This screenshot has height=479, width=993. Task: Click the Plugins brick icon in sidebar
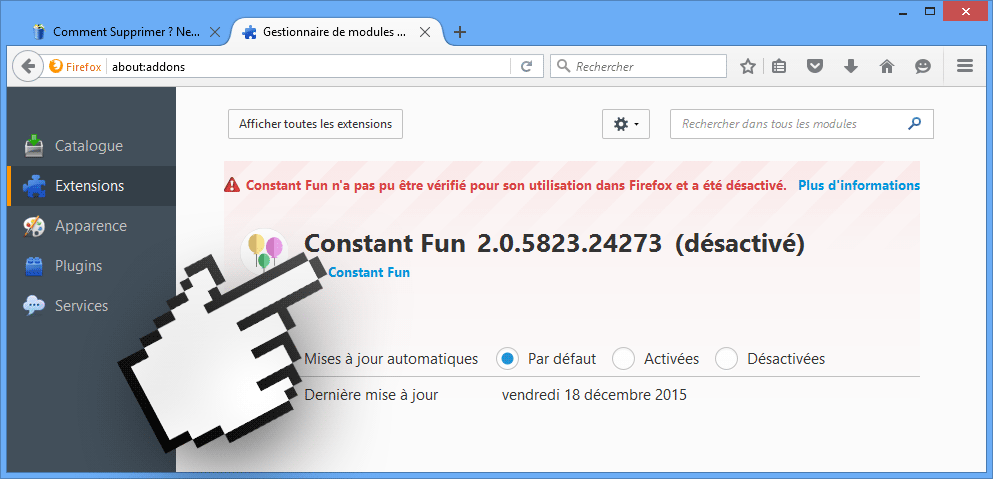point(34,266)
